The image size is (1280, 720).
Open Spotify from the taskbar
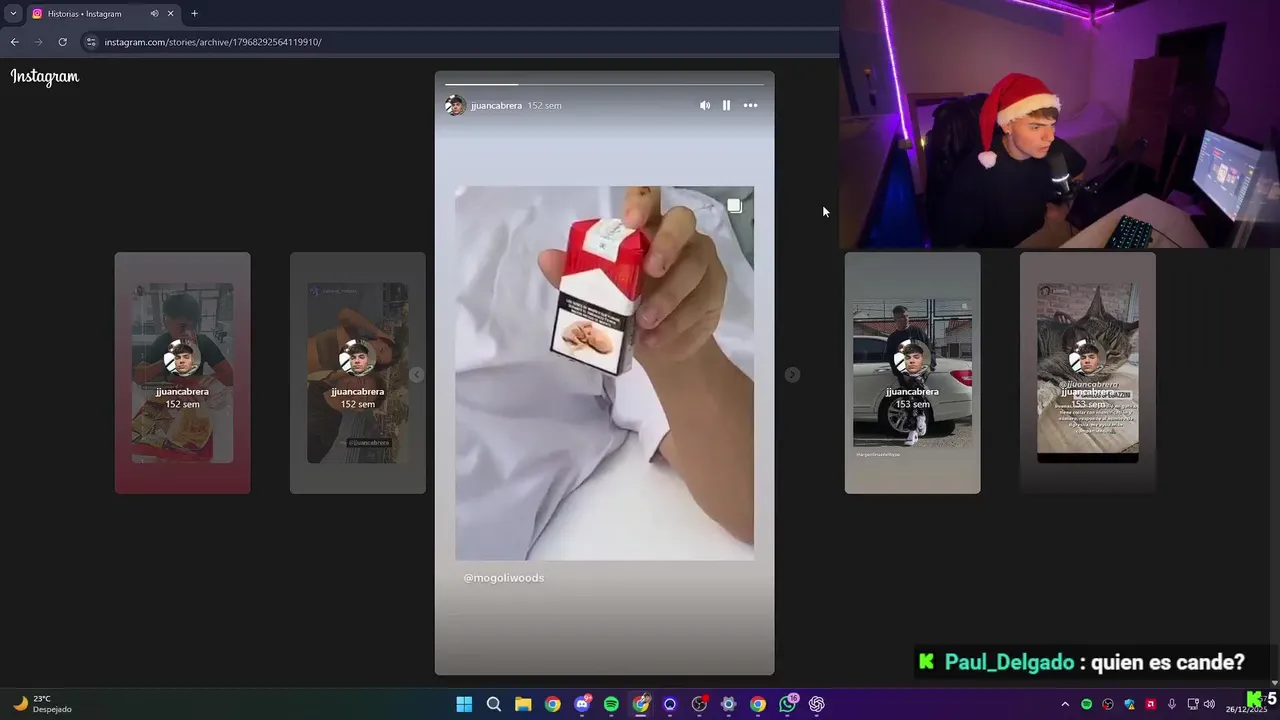611,704
